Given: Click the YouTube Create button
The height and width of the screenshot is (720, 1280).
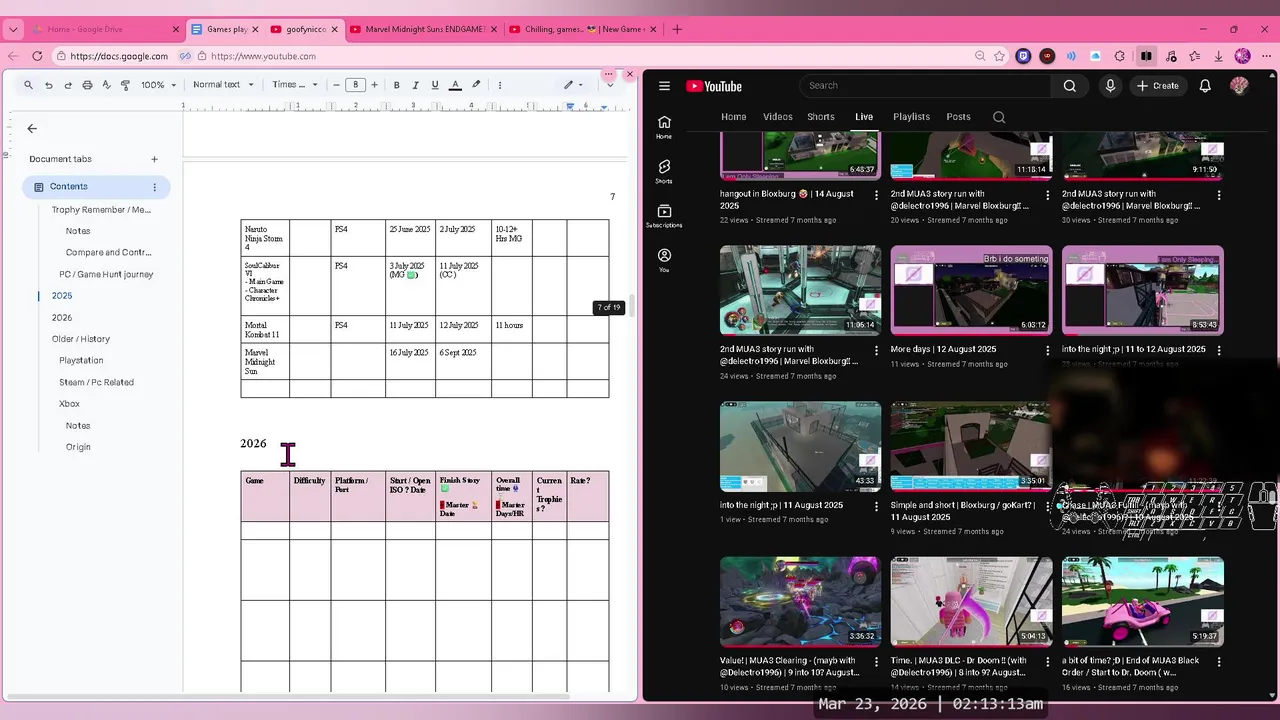Looking at the screenshot, I should [1158, 86].
